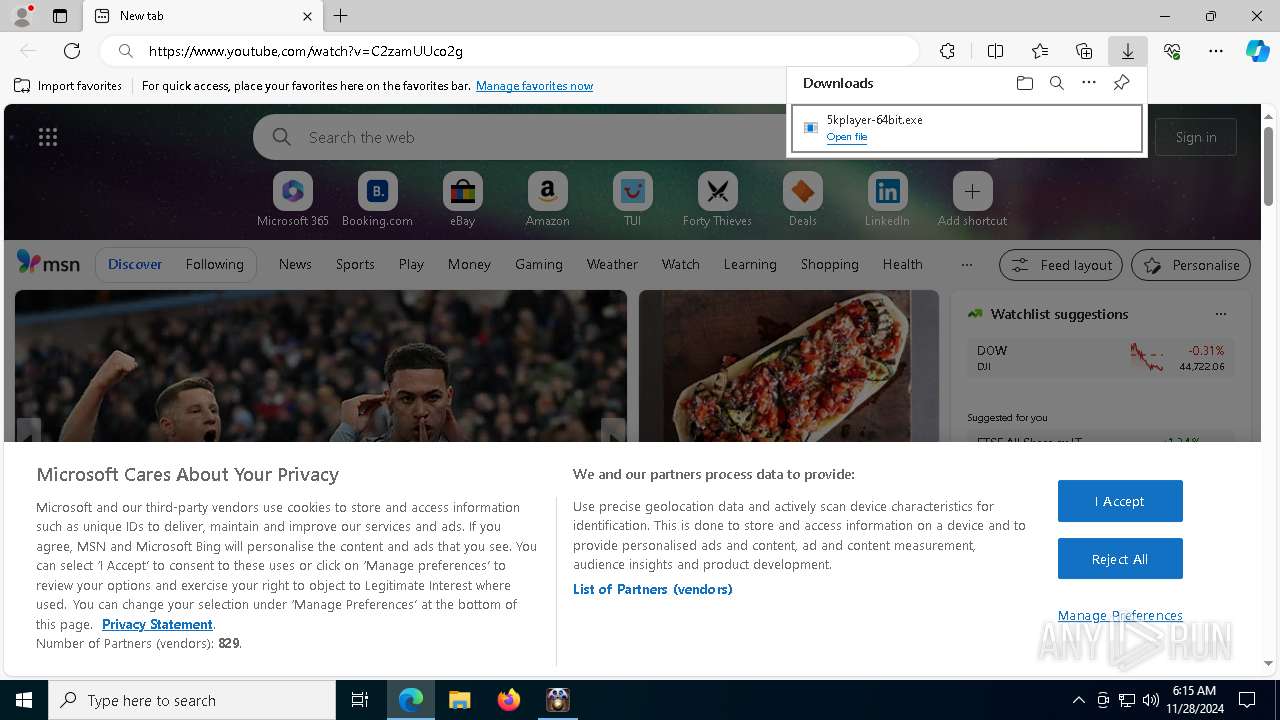This screenshot has width=1280, height=720.
Task: Open a new tab with plus button
Action: (x=341, y=16)
